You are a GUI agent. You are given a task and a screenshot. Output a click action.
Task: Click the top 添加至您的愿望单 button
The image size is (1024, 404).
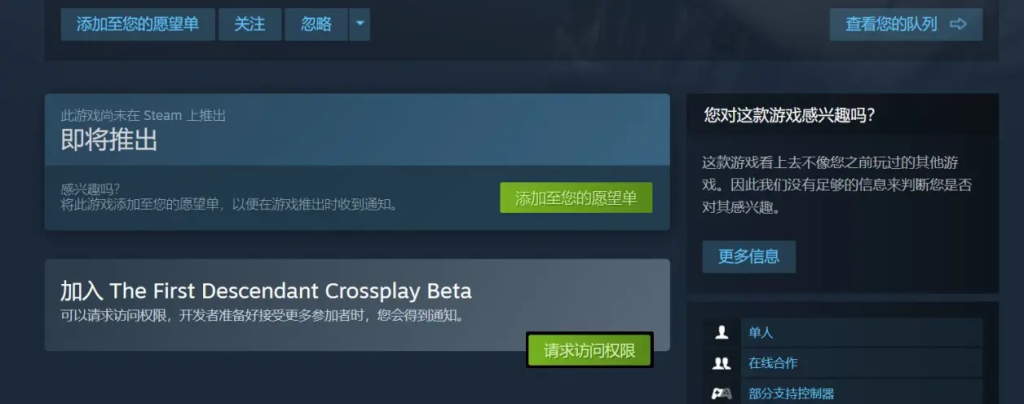[138, 24]
